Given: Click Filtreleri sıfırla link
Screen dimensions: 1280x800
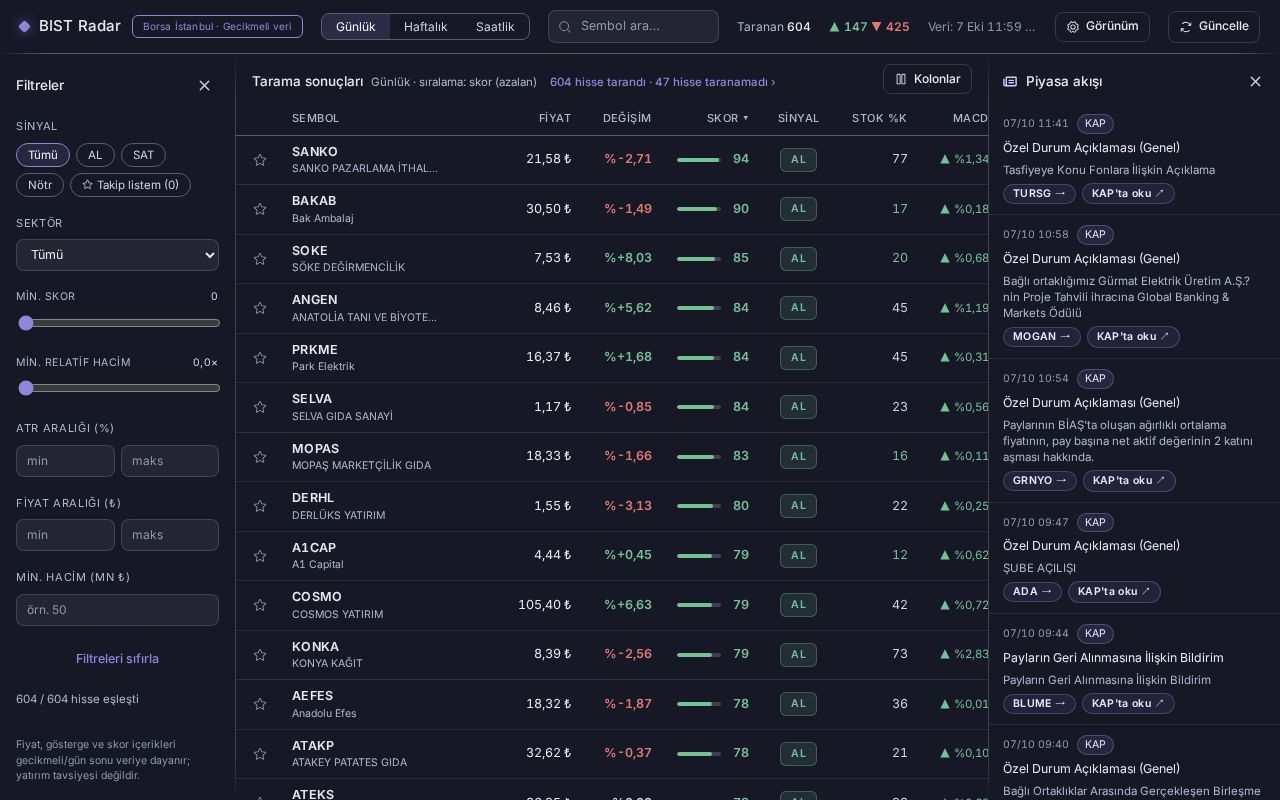Looking at the screenshot, I should coord(117,659).
